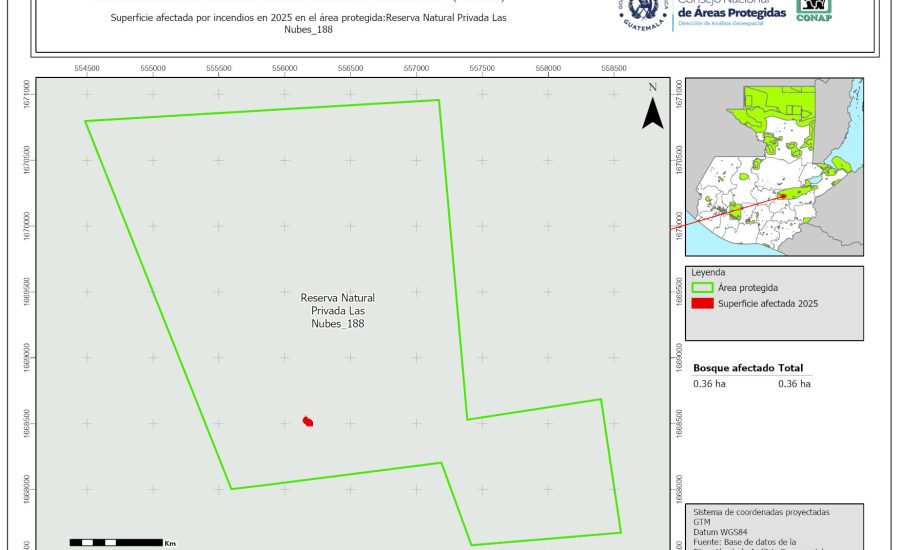Click the green CONAP logo
This screenshot has height=550, width=900.
click(813, 9)
